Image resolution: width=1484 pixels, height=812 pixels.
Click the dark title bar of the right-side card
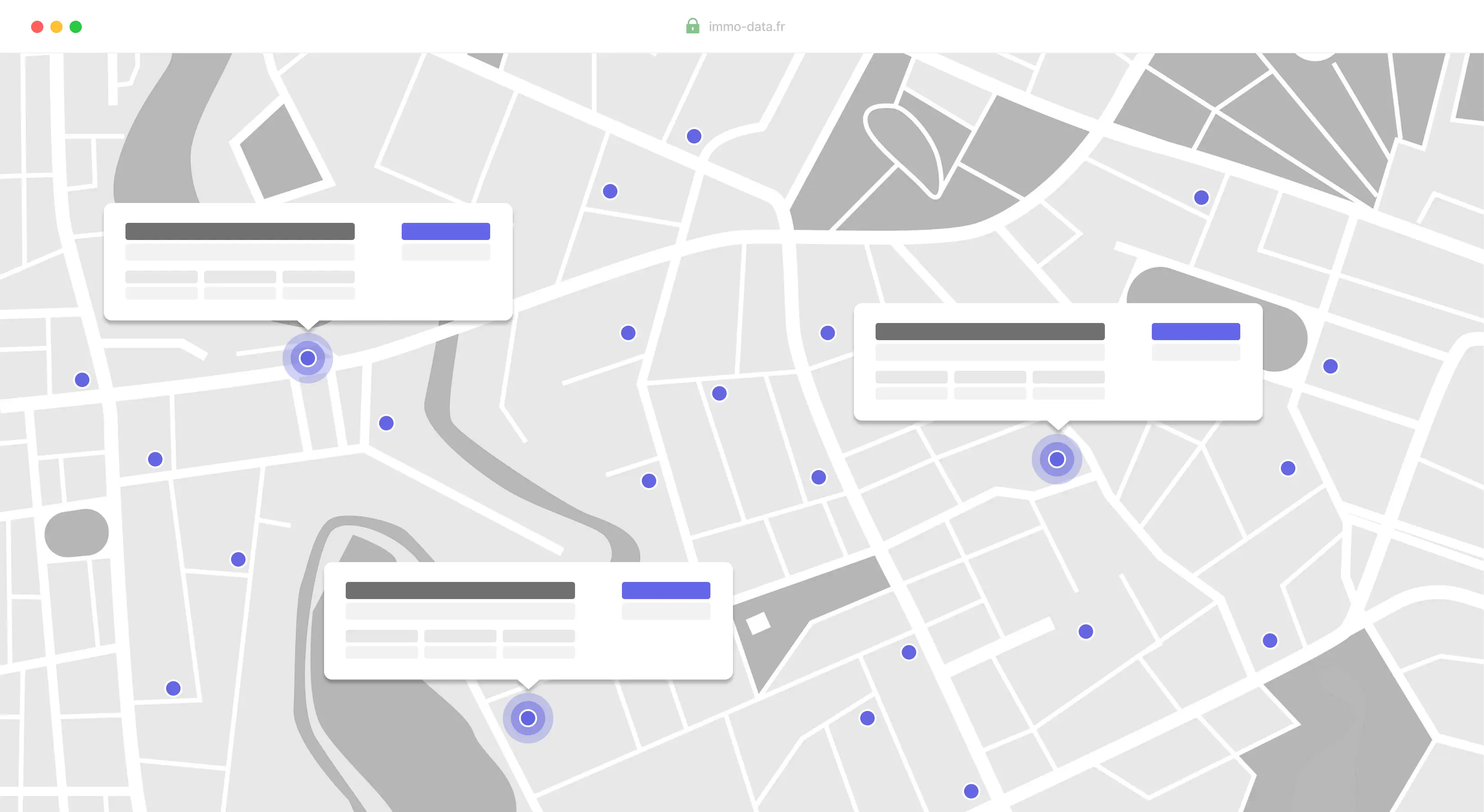[x=990, y=331]
